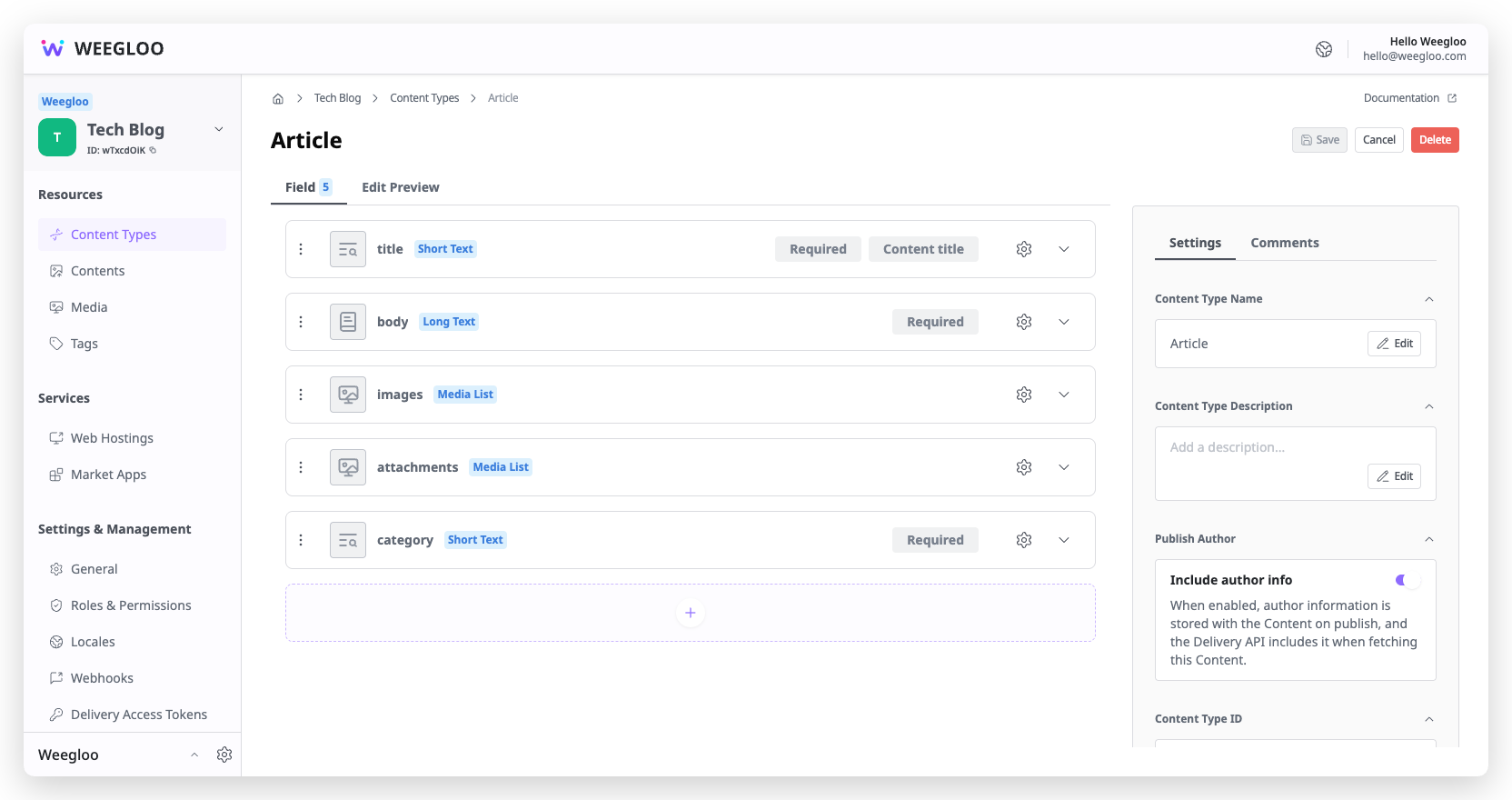This screenshot has width=1512, height=800.
Task: Open Web Hostings in sidebar
Action: [132, 438]
